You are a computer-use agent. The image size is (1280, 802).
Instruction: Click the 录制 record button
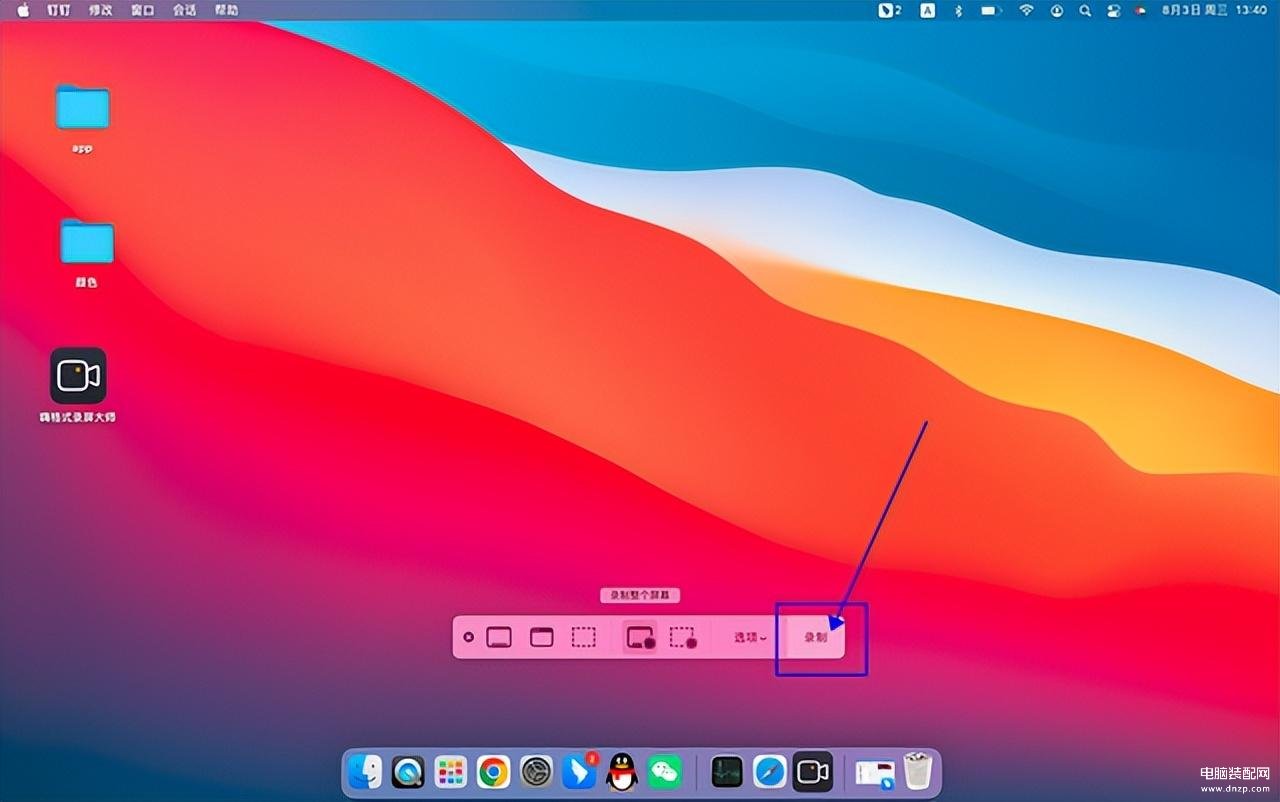pyautogui.click(x=816, y=637)
